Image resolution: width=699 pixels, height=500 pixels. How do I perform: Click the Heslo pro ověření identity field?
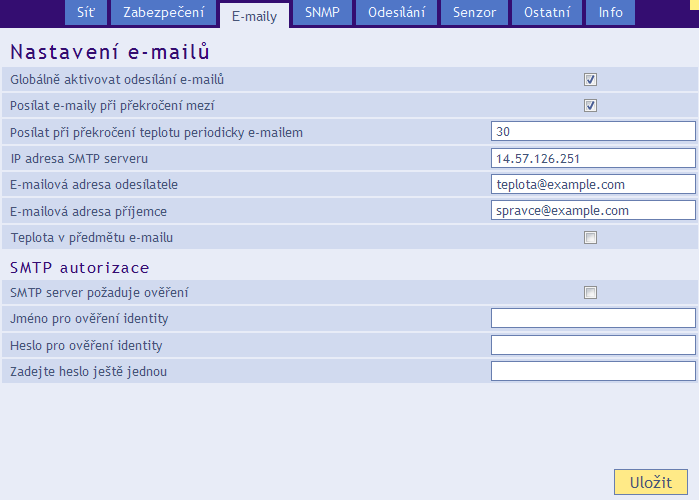click(x=593, y=345)
